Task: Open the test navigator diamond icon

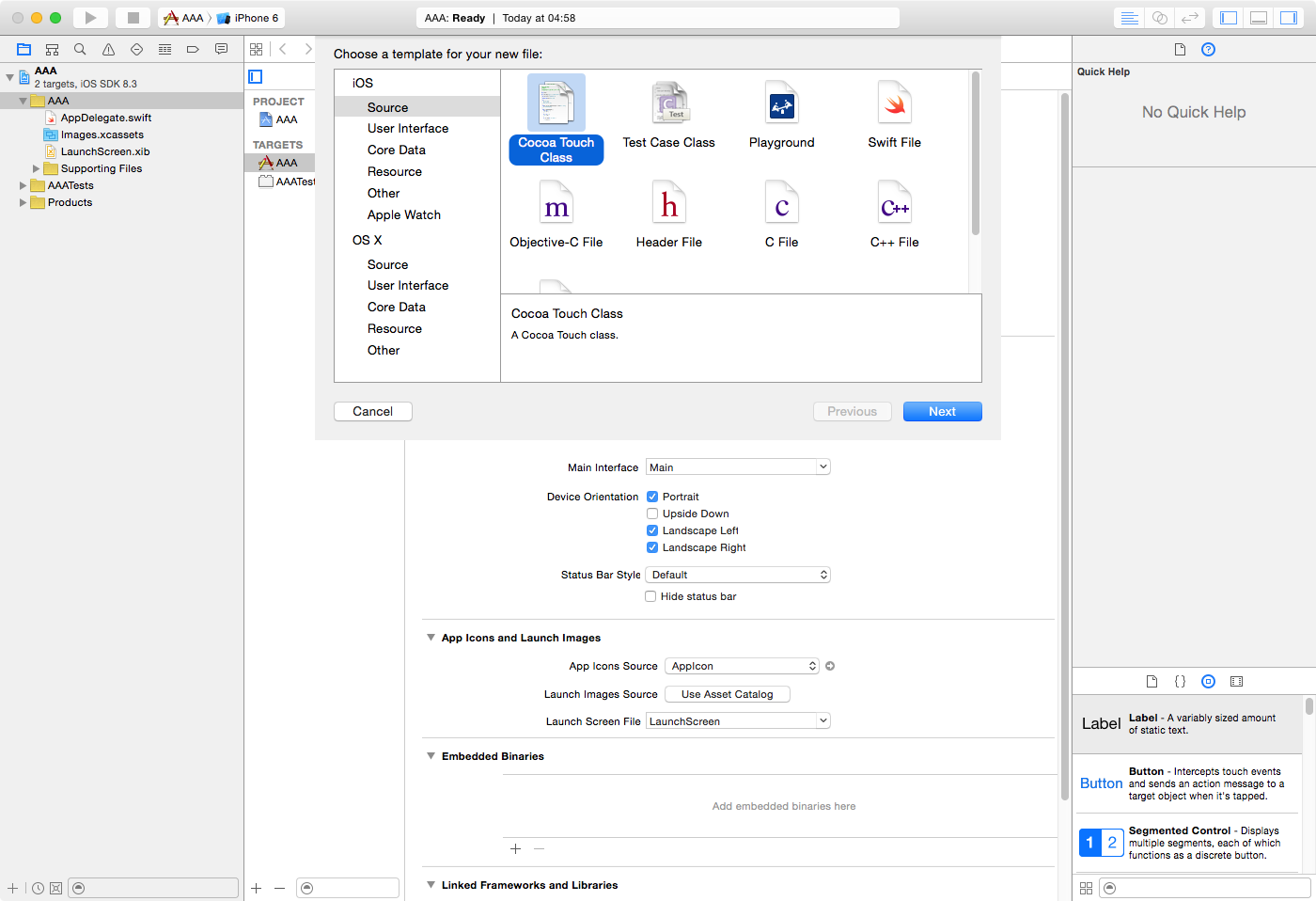Action: point(136,49)
